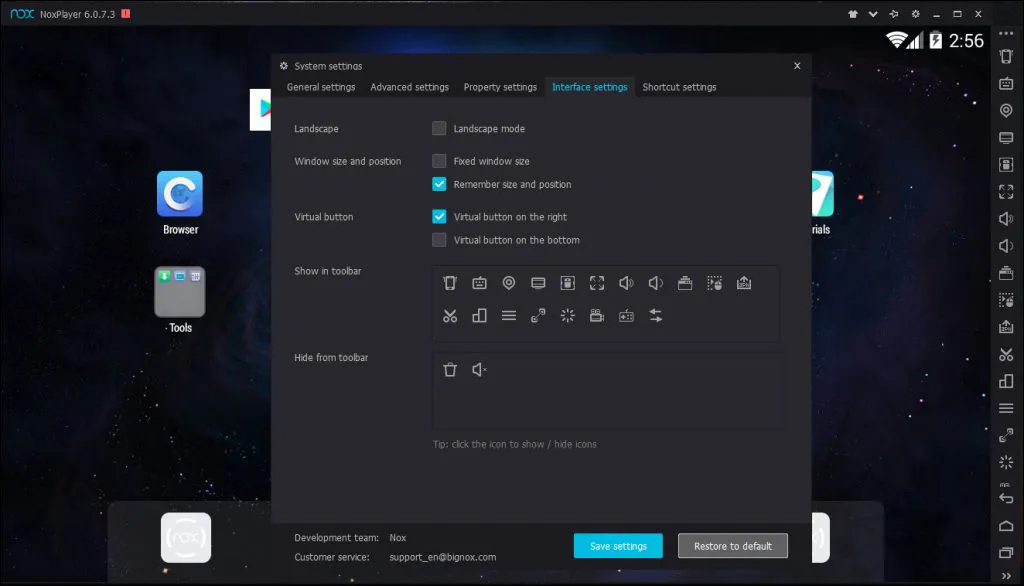Viewport: 1024px width, 586px height.
Task: Click the Video recorder icon under Show in toolbar
Action: point(597,315)
